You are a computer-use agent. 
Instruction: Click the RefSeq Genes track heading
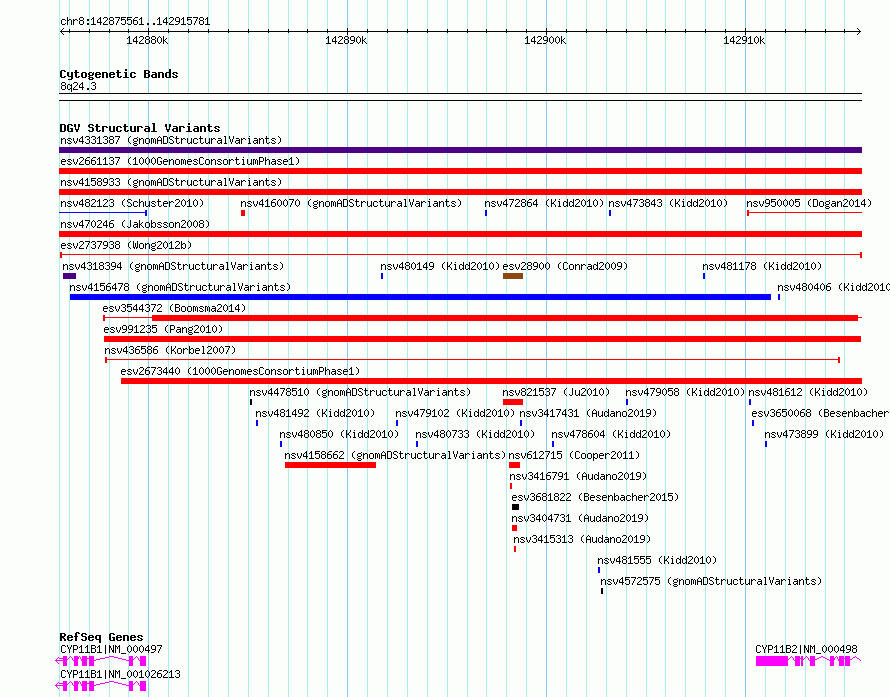pos(101,637)
